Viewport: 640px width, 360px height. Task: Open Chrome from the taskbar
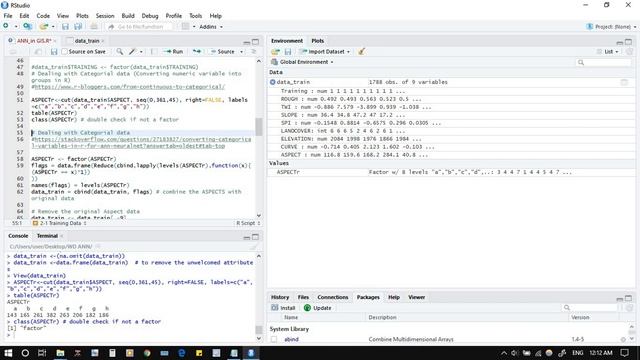pyautogui.click(x=147, y=353)
